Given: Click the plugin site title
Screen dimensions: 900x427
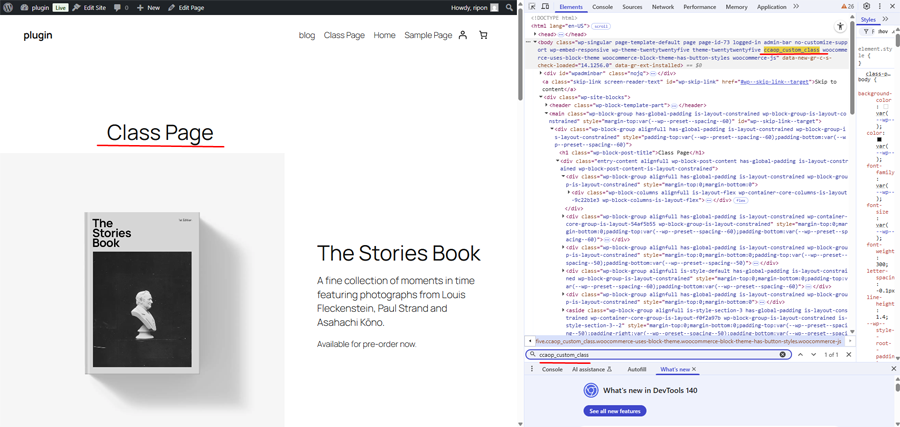Looking at the screenshot, I should point(38,35).
